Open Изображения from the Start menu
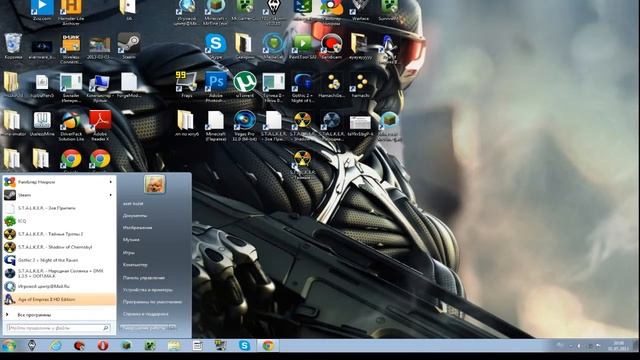This screenshot has height=360, width=640. 138,228
